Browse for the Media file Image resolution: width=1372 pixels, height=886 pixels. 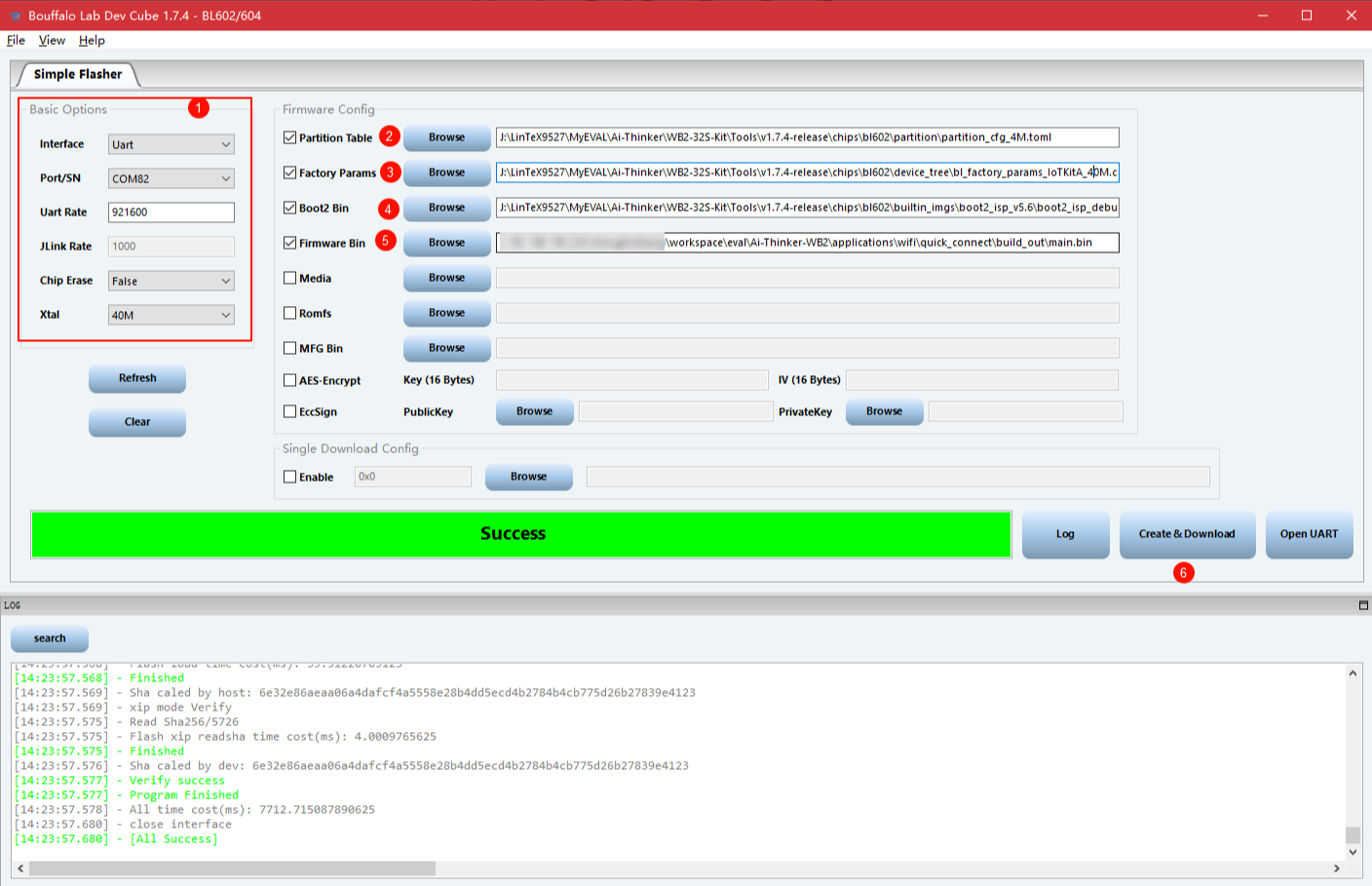pos(447,278)
